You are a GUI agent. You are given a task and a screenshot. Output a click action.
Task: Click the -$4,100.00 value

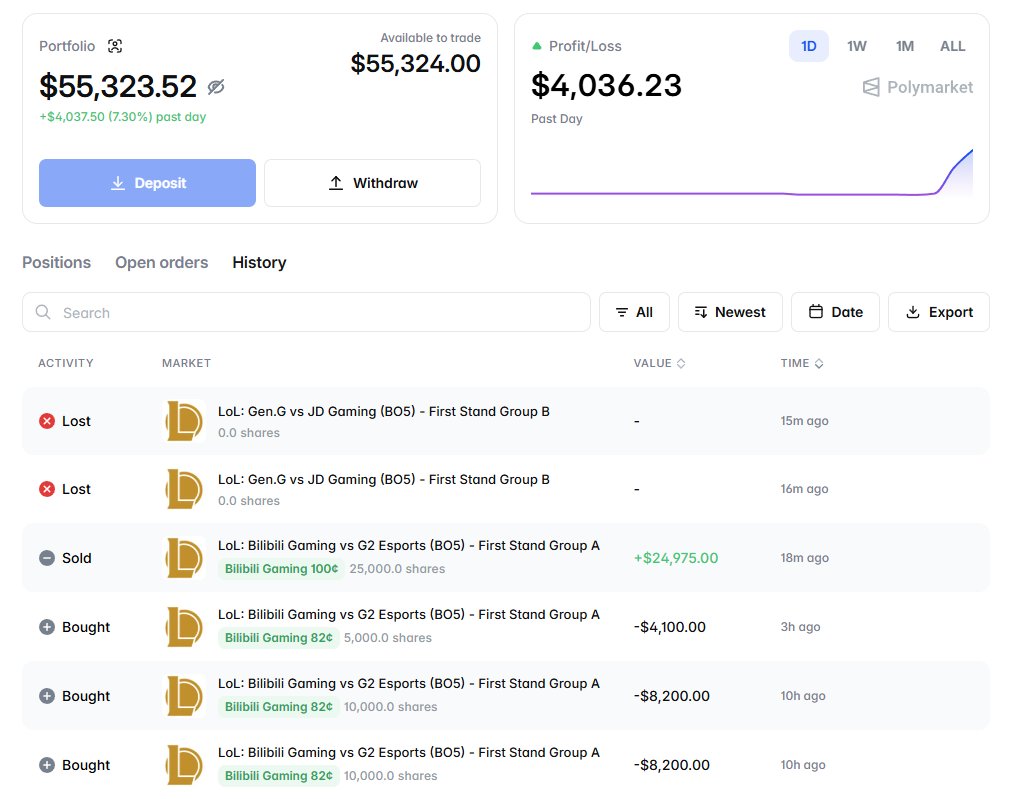coord(669,627)
